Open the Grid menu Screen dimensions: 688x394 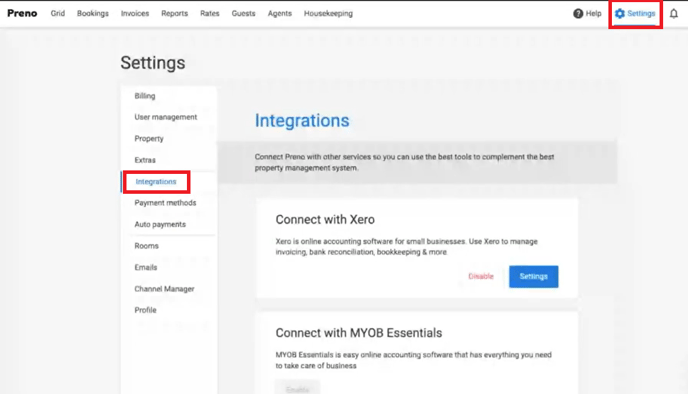pyautogui.click(x=57, y=14)
